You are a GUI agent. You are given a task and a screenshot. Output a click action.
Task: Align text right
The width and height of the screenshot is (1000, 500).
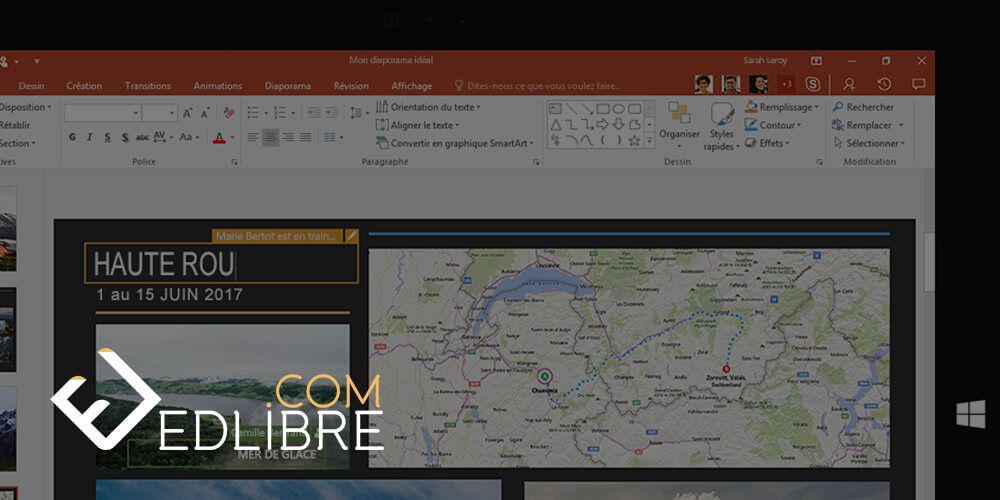coord(288,137)
